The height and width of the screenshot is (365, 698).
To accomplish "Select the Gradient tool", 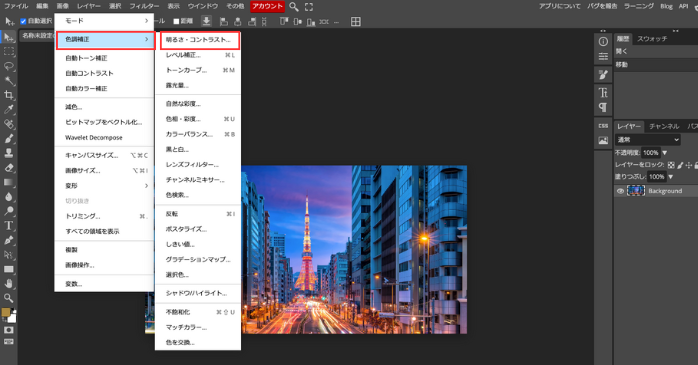I will pyautogui.click(x=8, y=182).
